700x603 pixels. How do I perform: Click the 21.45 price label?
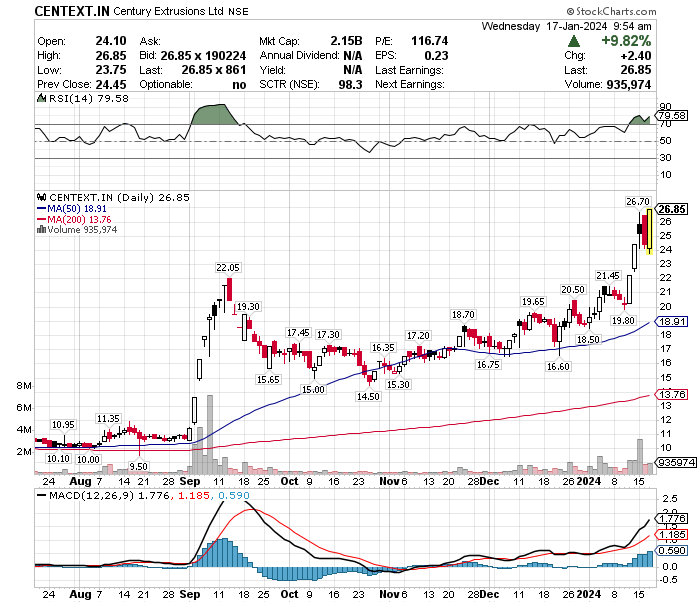pos(608,276)
